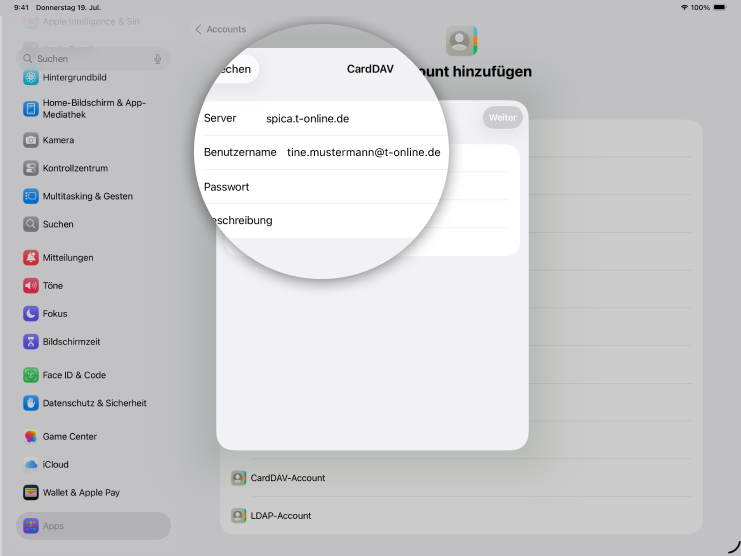Select the Mitteilungen bell icon
The width and height of the screenshot is (741, 556).
coord(31,257)
